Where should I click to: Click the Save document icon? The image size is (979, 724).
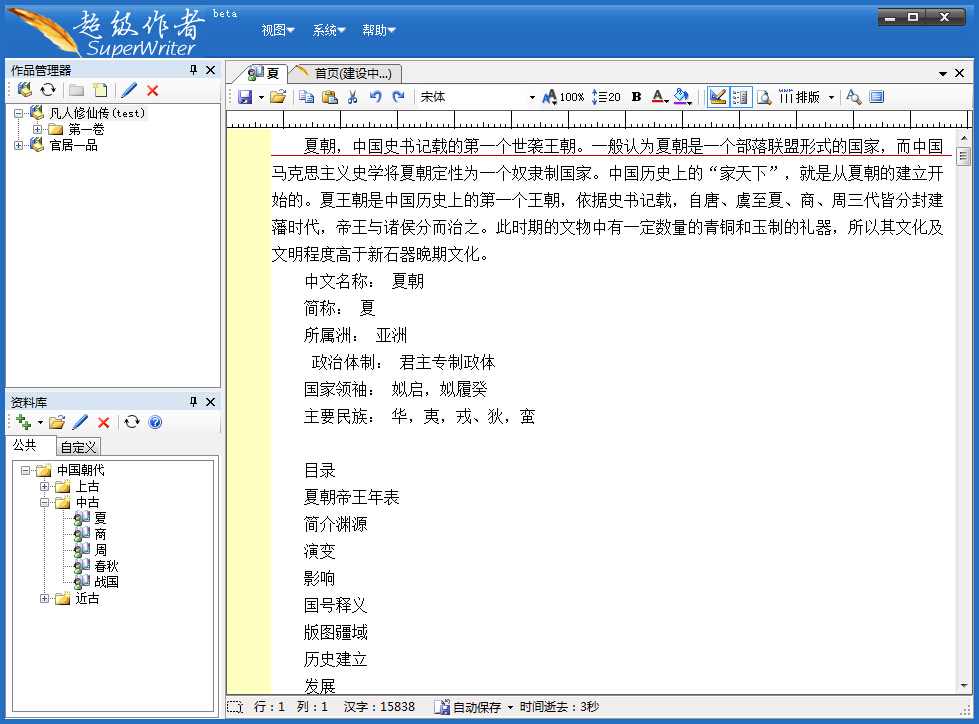tap(245, 96)
